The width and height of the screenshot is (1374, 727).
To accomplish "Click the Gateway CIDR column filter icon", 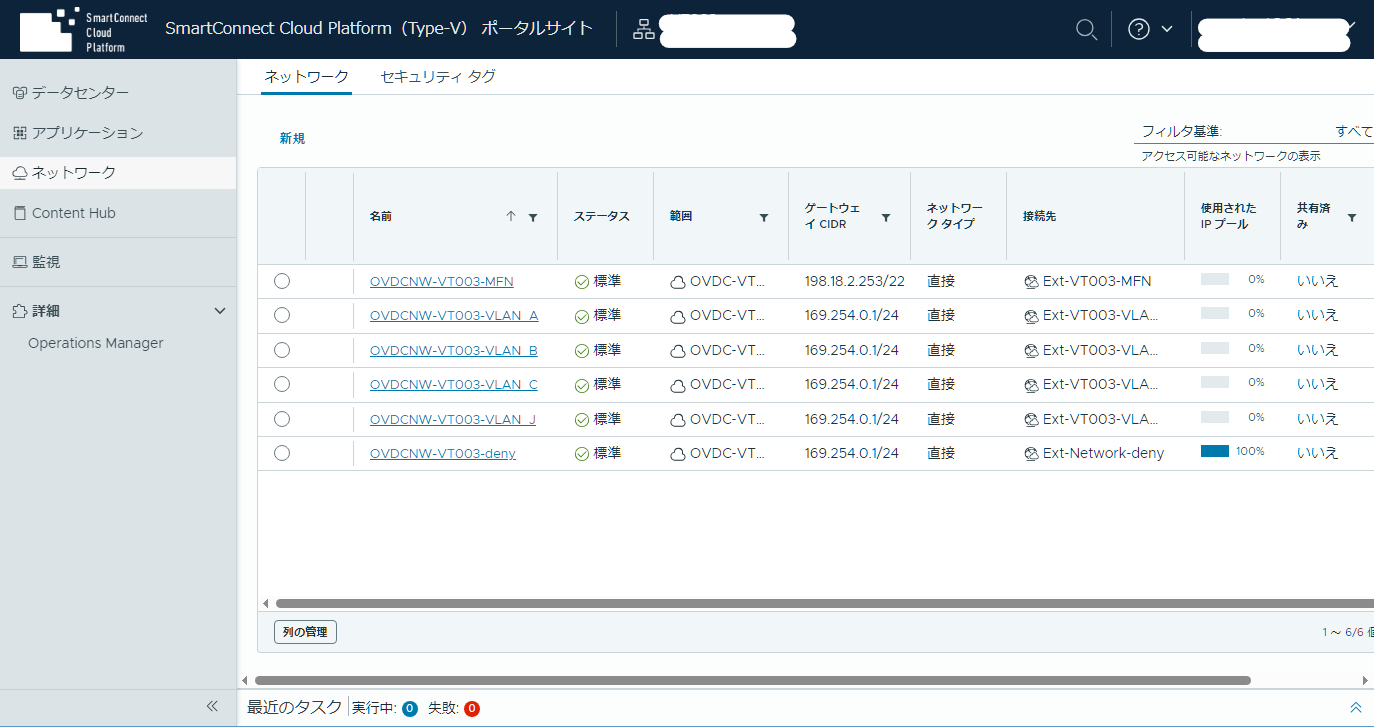I will point(886,217).
